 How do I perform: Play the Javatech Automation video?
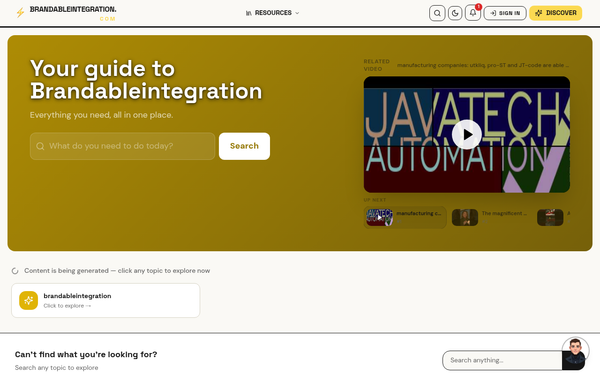click(466, 134)
